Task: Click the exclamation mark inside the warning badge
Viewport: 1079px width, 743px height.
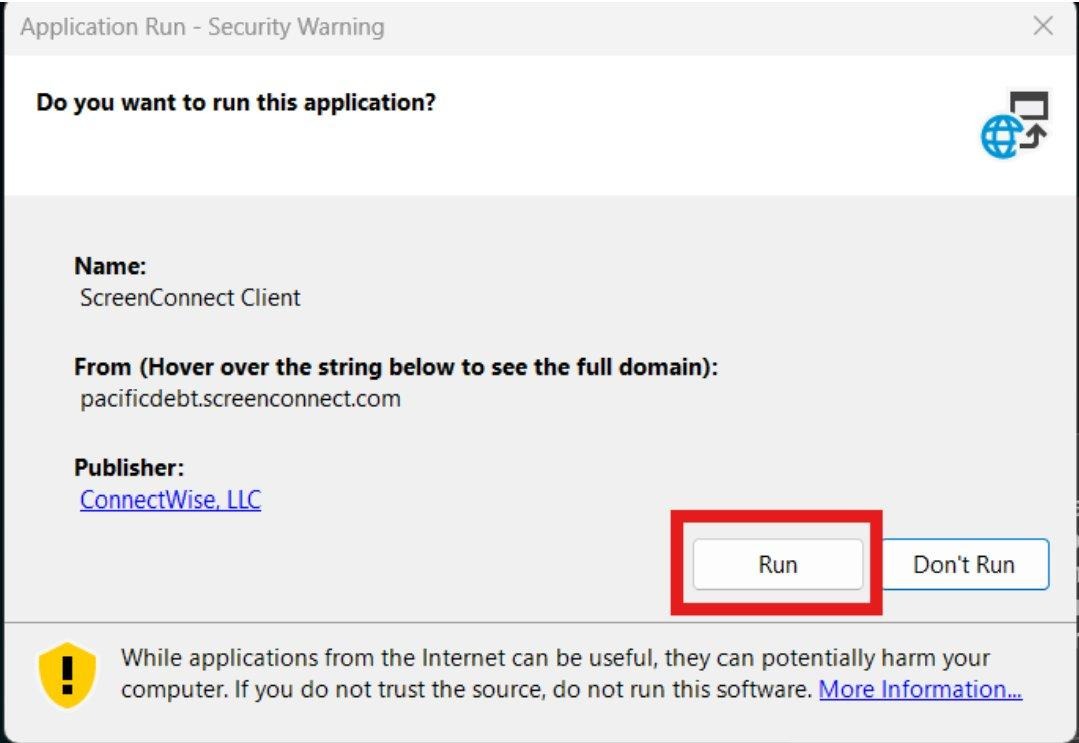Action: pos(65,673)
